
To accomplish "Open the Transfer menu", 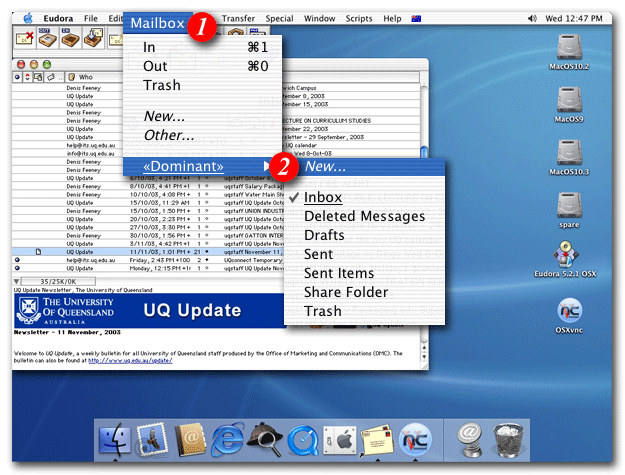I will pos(238,19).
